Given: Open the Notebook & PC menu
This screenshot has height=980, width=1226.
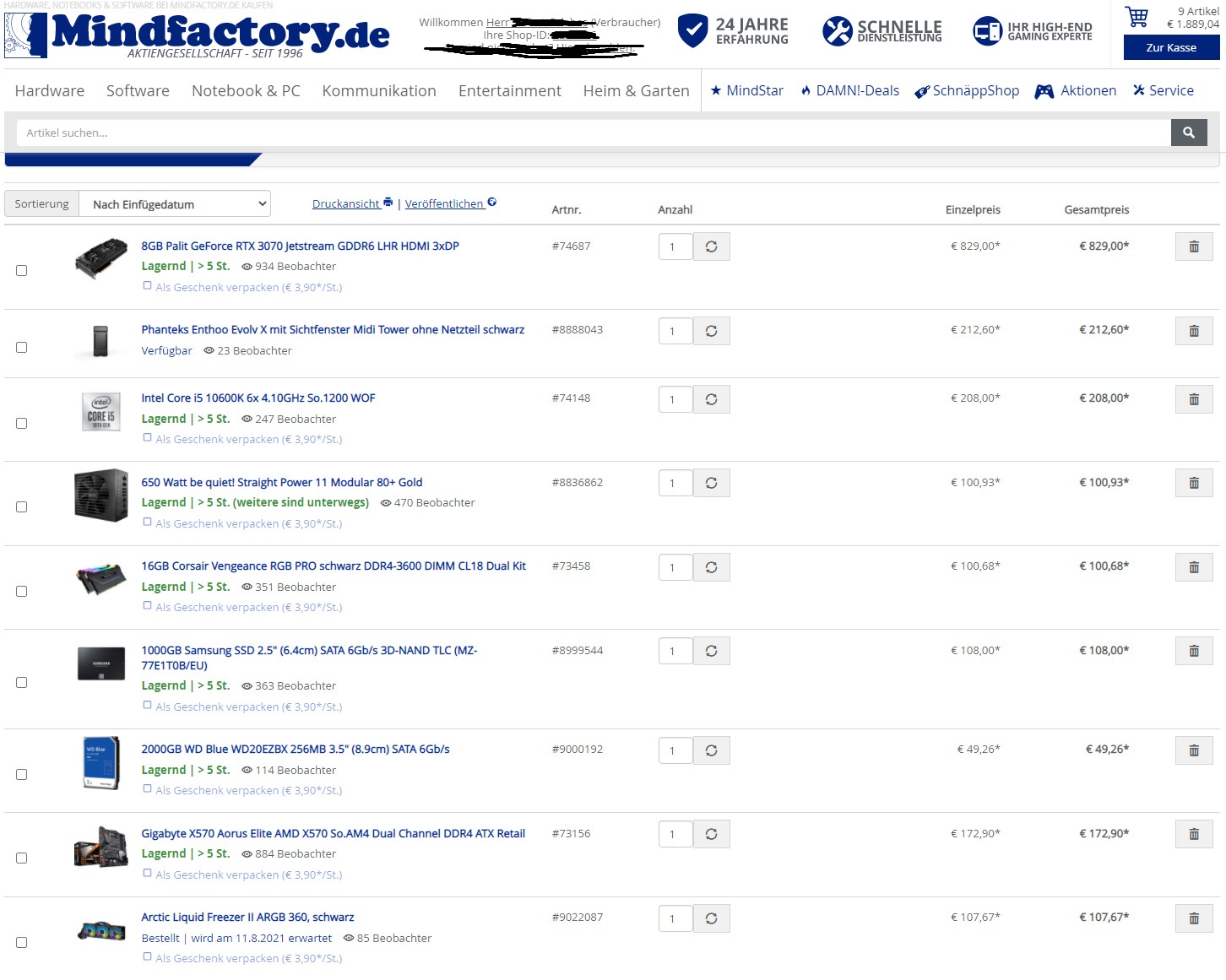Looking at the screenshot, I should coord(246,90).
